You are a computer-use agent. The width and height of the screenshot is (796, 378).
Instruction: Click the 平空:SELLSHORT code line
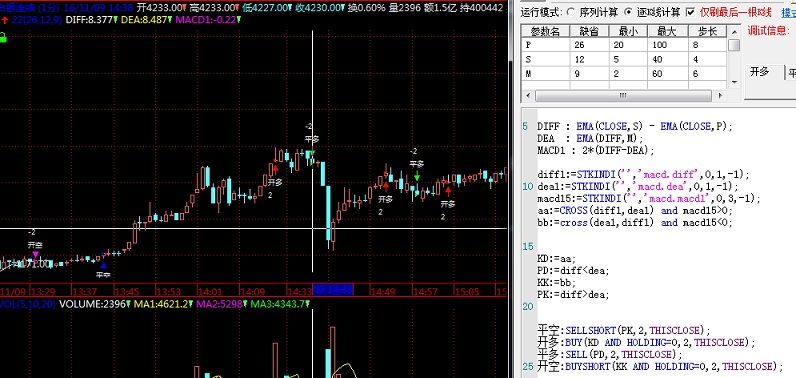coord(624,330)
